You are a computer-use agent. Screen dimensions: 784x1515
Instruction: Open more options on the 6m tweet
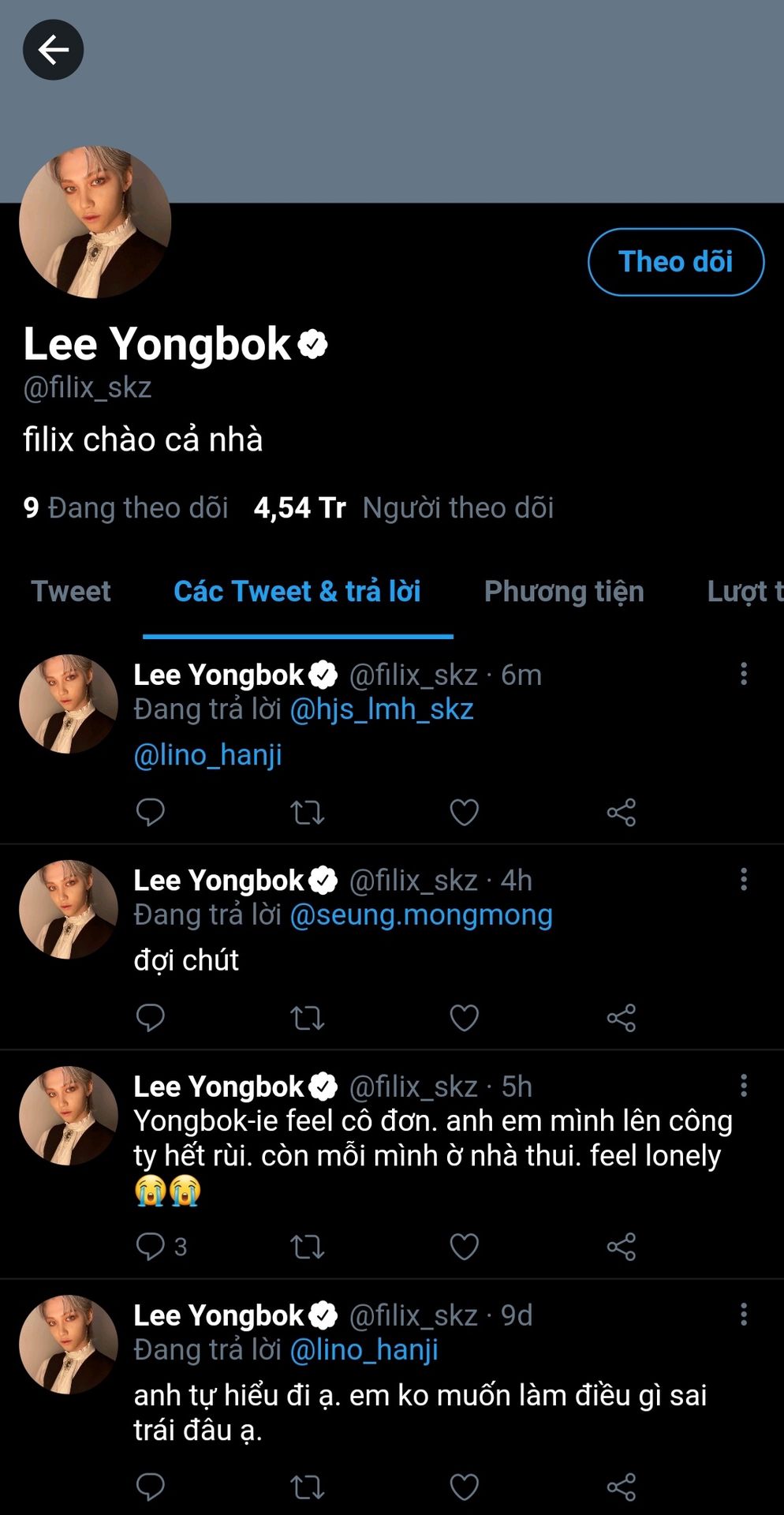tap(743, 674)
